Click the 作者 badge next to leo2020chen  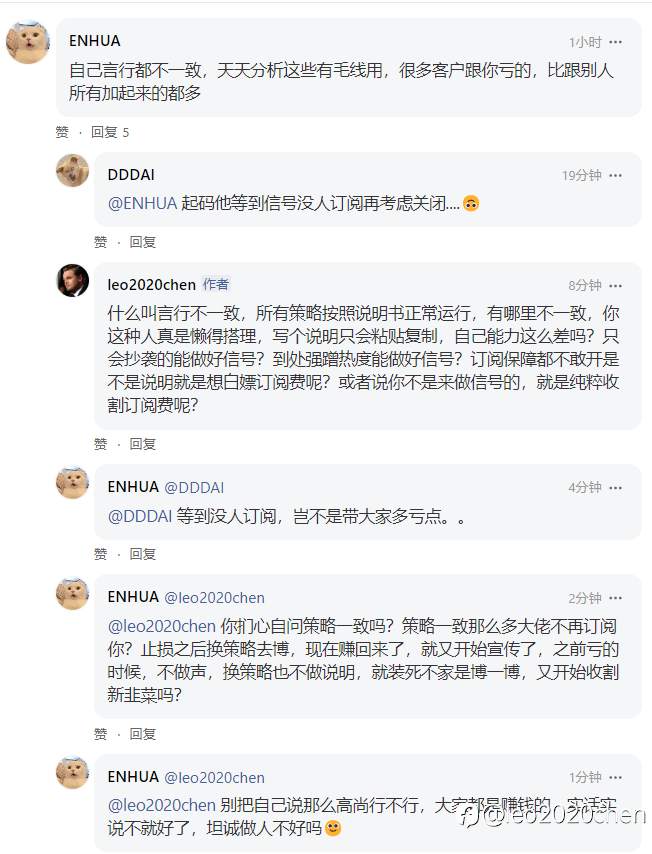(x=216, y=284)
